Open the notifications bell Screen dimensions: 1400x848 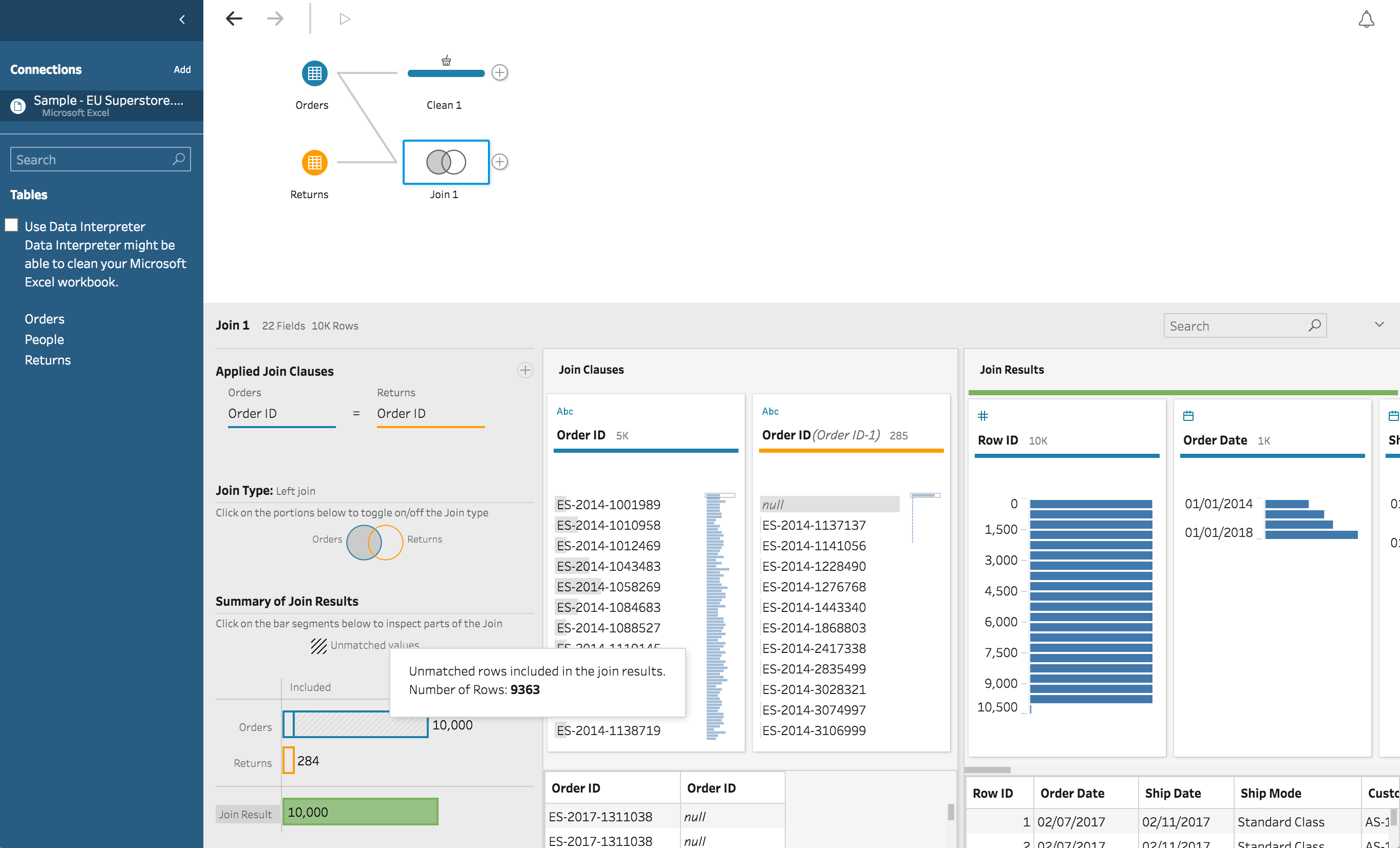1366,20
